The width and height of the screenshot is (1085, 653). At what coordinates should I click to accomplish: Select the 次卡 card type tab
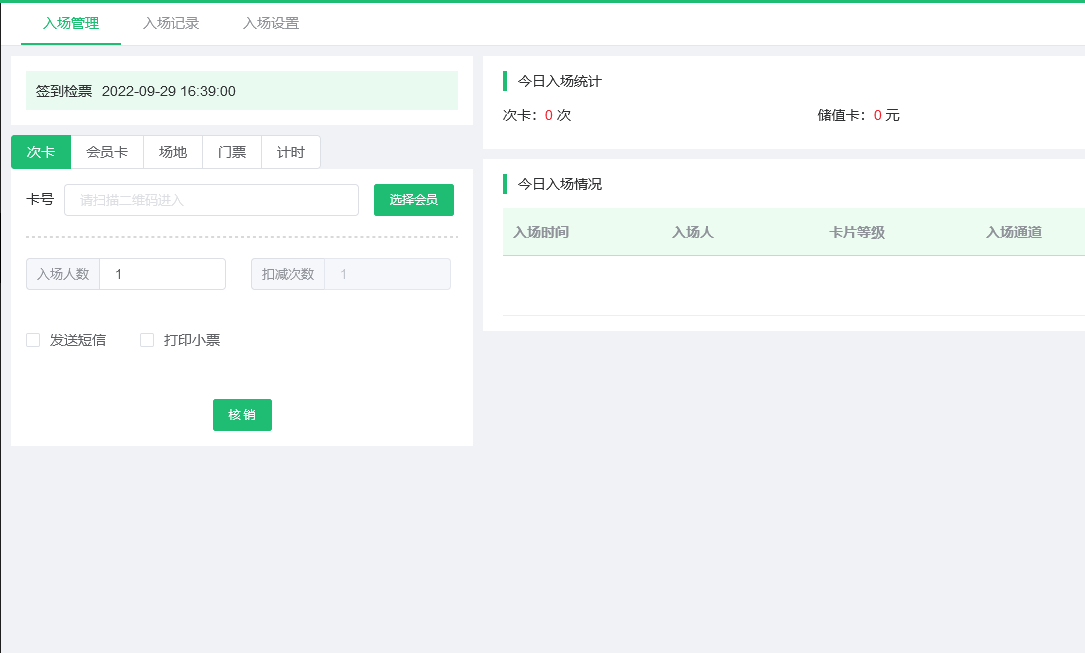pyautogui.click(x=40, y=151)
